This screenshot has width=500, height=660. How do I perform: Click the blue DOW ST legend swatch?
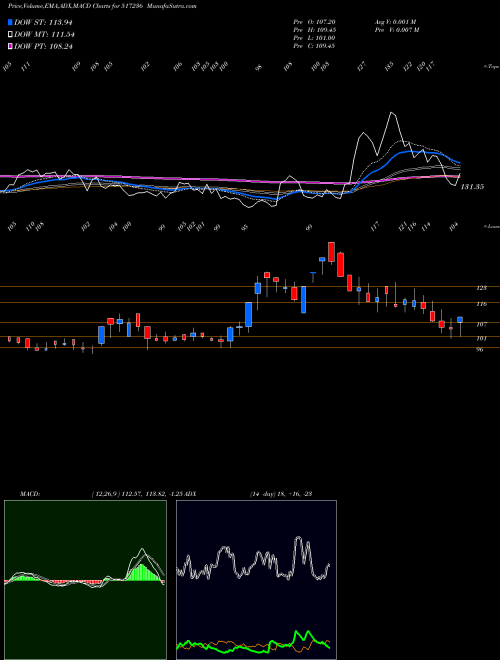click(x=10, y=22)
